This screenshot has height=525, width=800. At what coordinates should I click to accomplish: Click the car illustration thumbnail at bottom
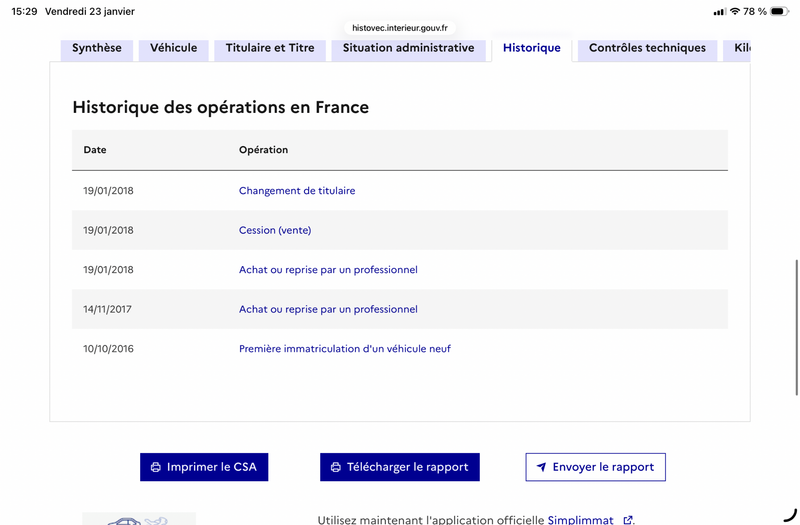click(139, 519)
